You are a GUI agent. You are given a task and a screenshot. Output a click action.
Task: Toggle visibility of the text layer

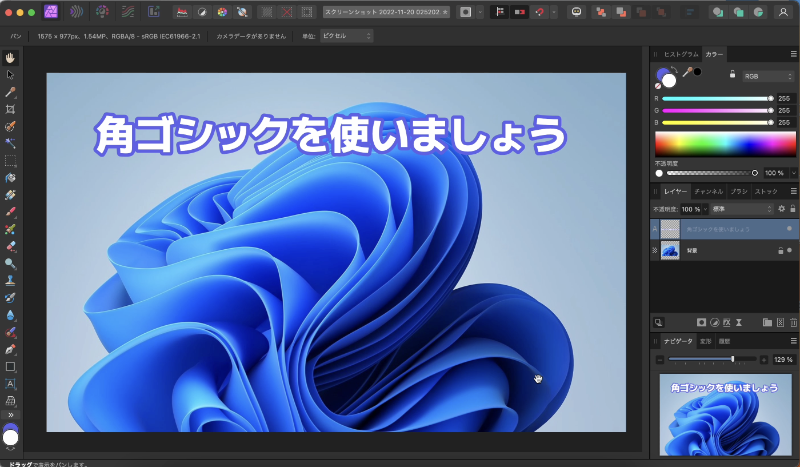789,229
